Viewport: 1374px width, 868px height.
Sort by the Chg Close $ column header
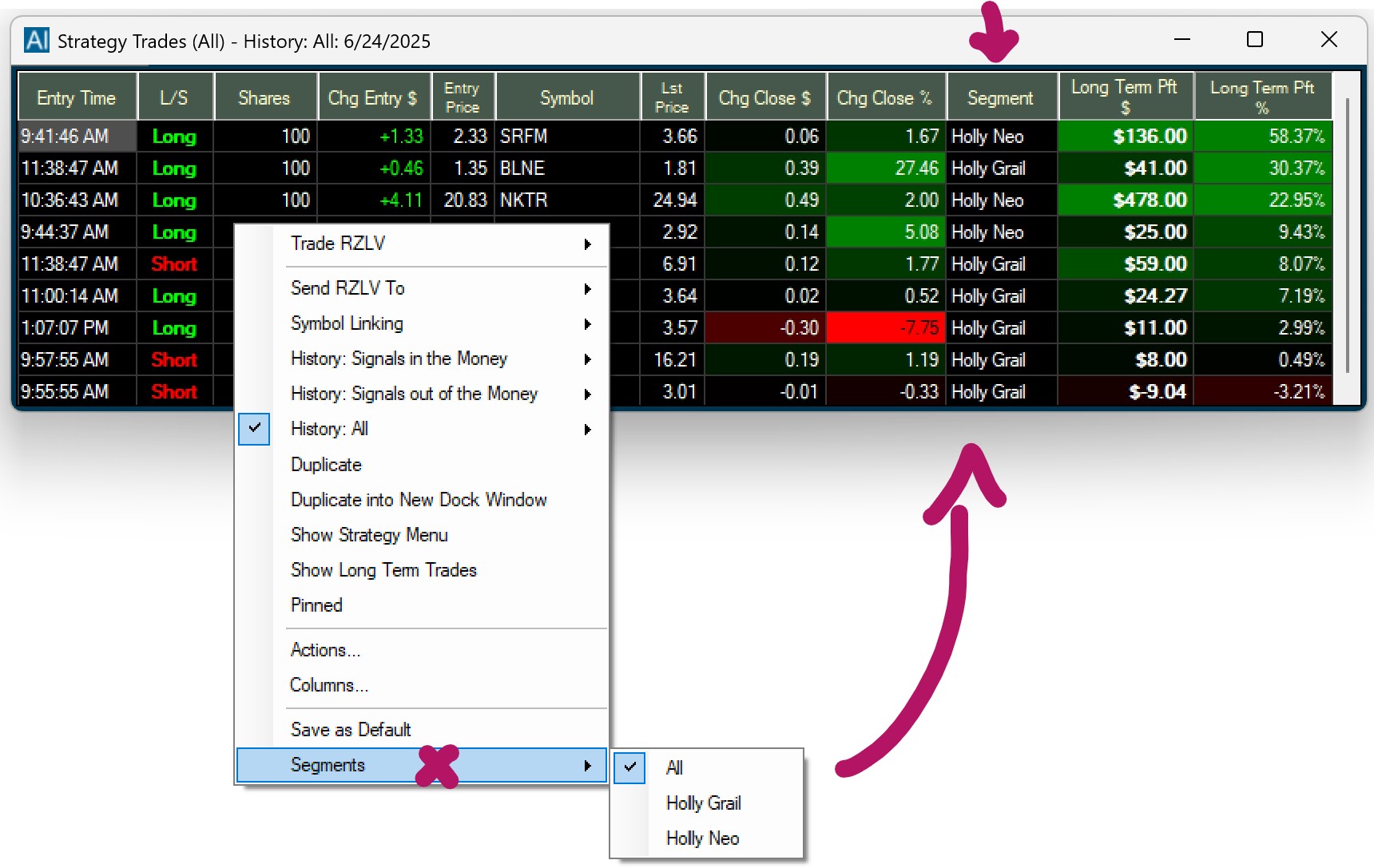pyautogui.click(x=765, y=97)
